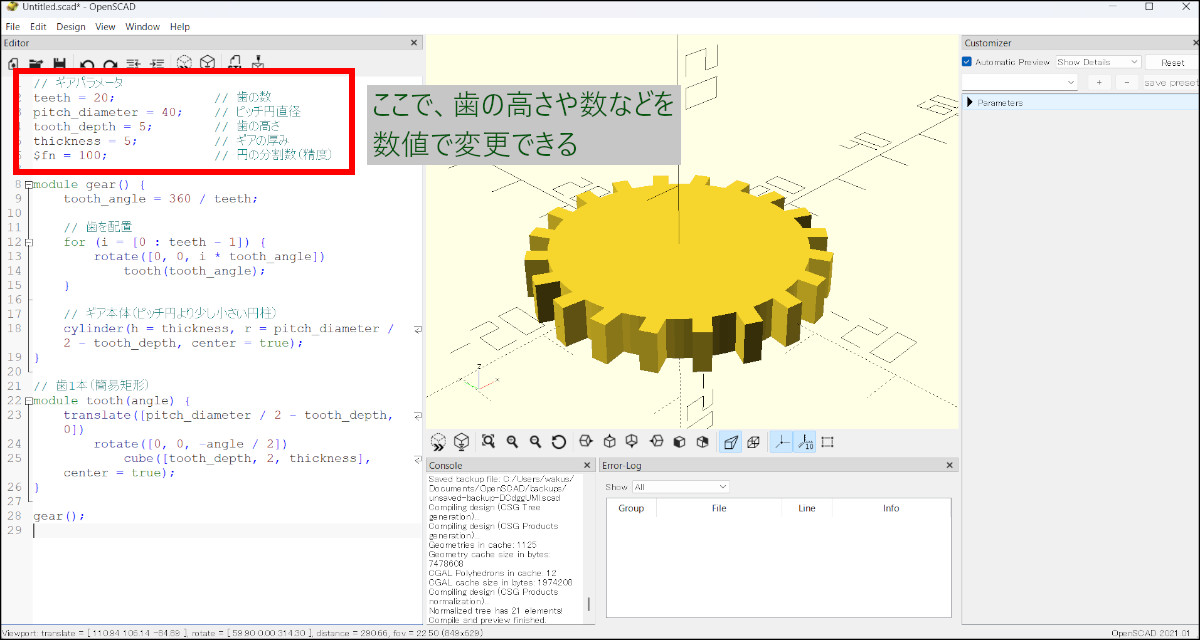This screenshot has height=640, width=1200.
Task: Switch to the Right view cube icon
Action: 585,442
